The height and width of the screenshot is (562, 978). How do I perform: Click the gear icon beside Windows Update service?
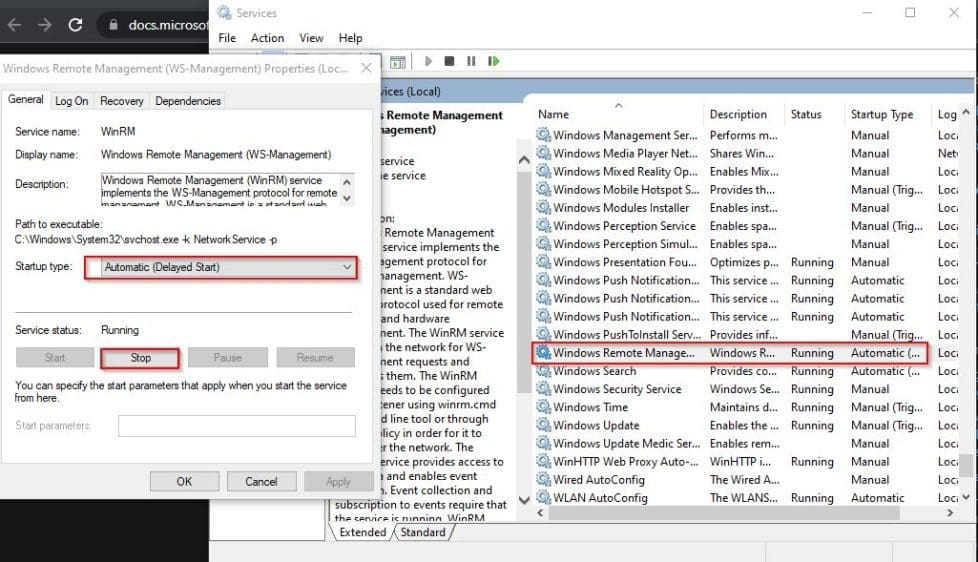click(543, 425)
